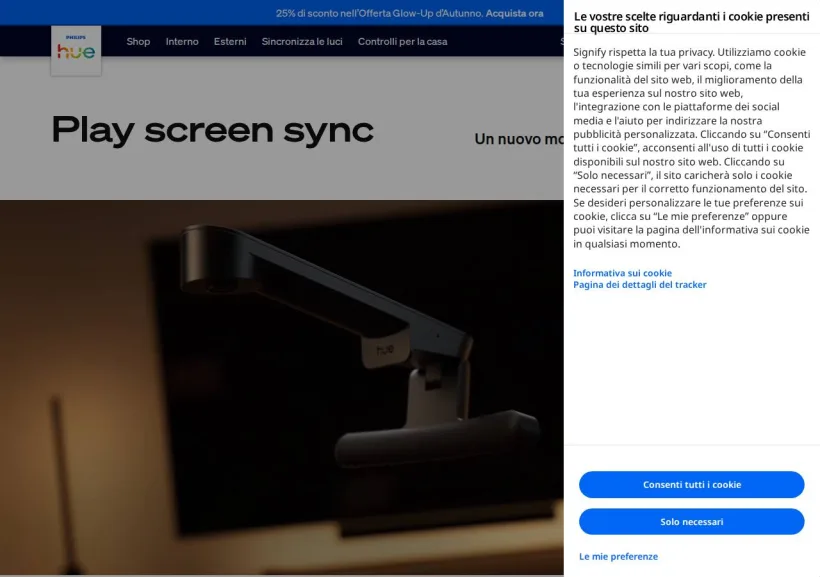This screenshot has height=577, width=820.
Task: Open the Informativa sui cookie link
Action: click(622, 273)
